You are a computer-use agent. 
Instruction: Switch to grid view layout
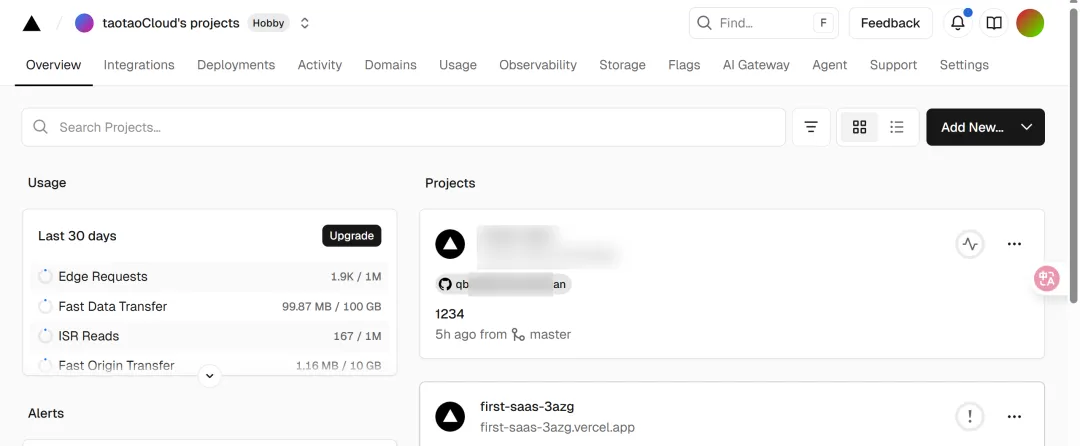tap(859, 127)
